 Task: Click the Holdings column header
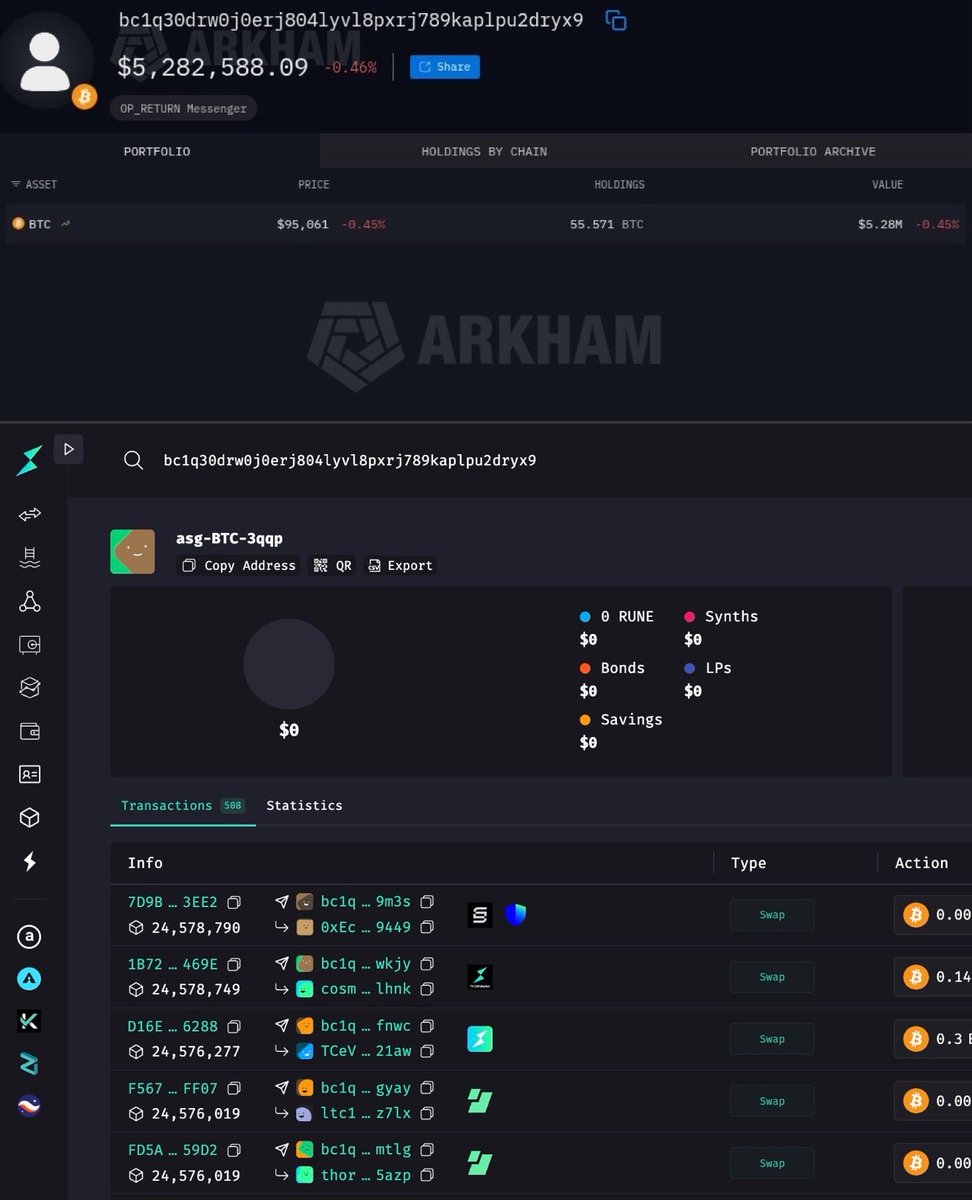[x=619, y=185]
